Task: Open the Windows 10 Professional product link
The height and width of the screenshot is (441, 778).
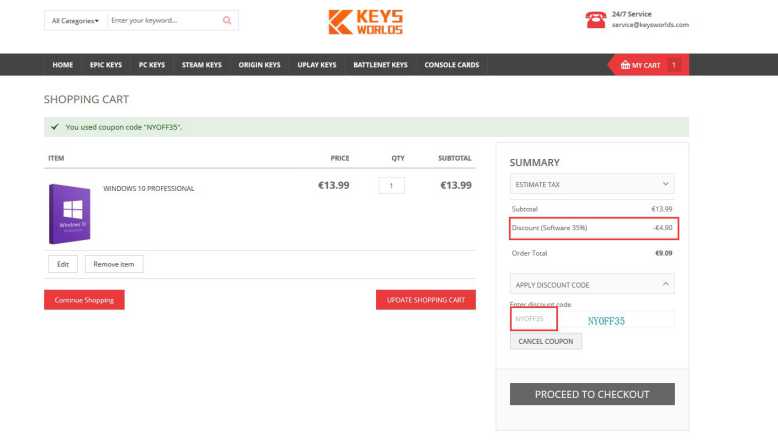Action: 148,189
